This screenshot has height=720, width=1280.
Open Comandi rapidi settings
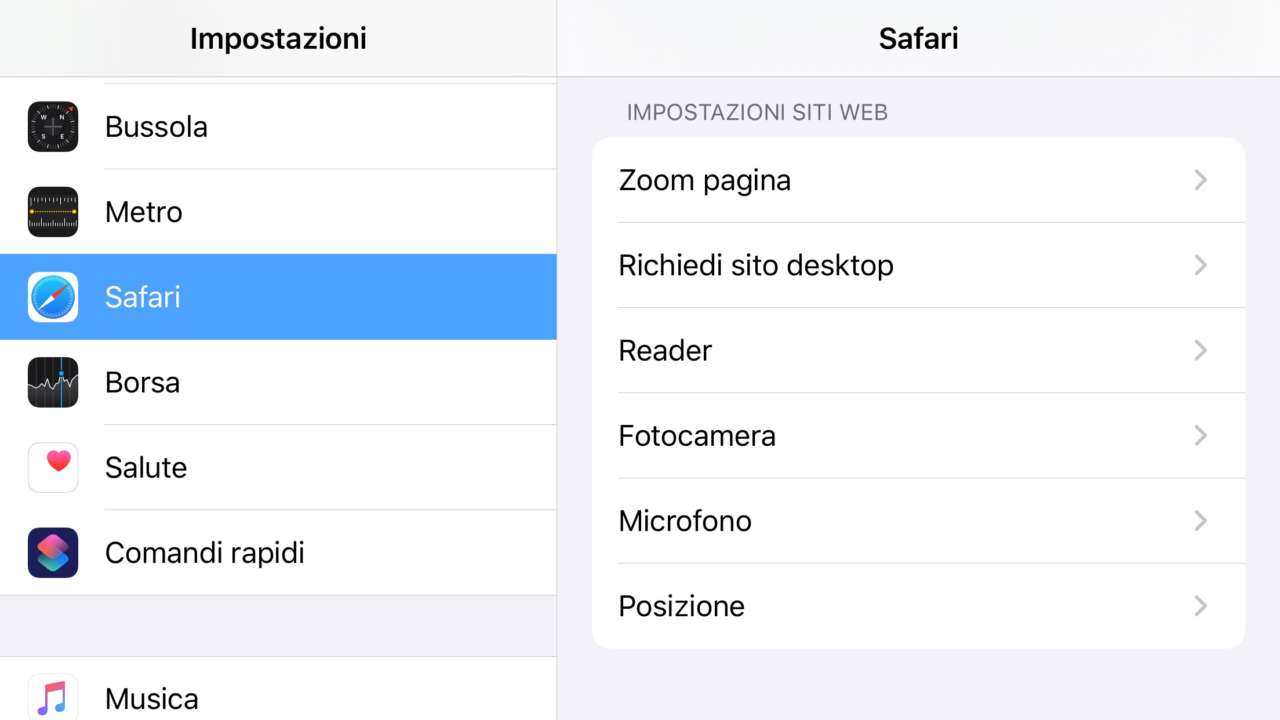[205, 552]
